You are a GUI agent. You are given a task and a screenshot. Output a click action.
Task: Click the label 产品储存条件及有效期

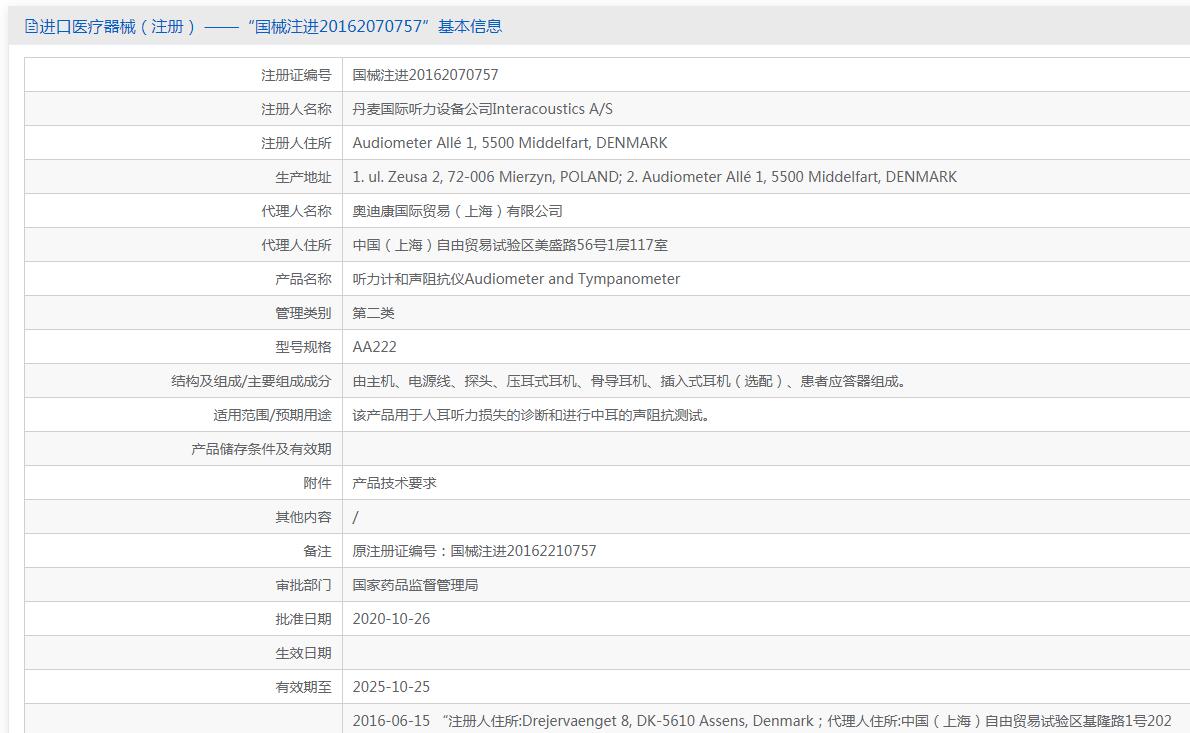point(261,449)
